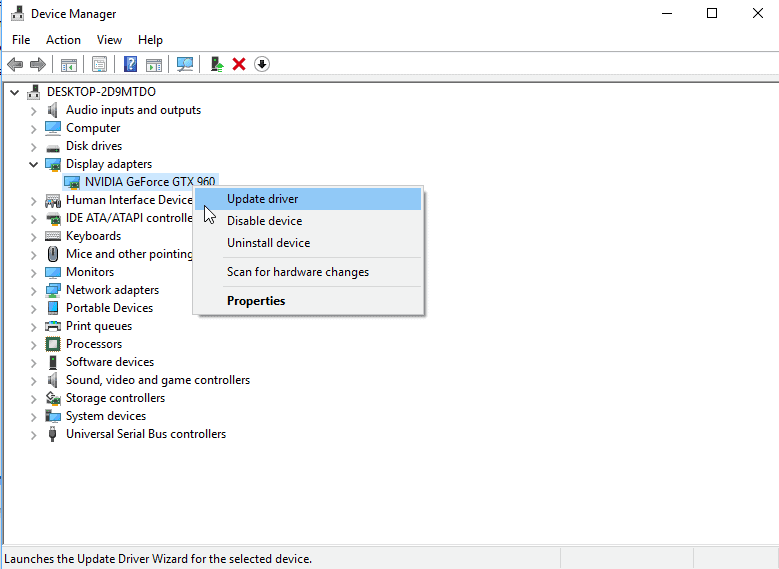Click the Properties sheet toolbar icon

pyautogui.click(x=99, y=64)
